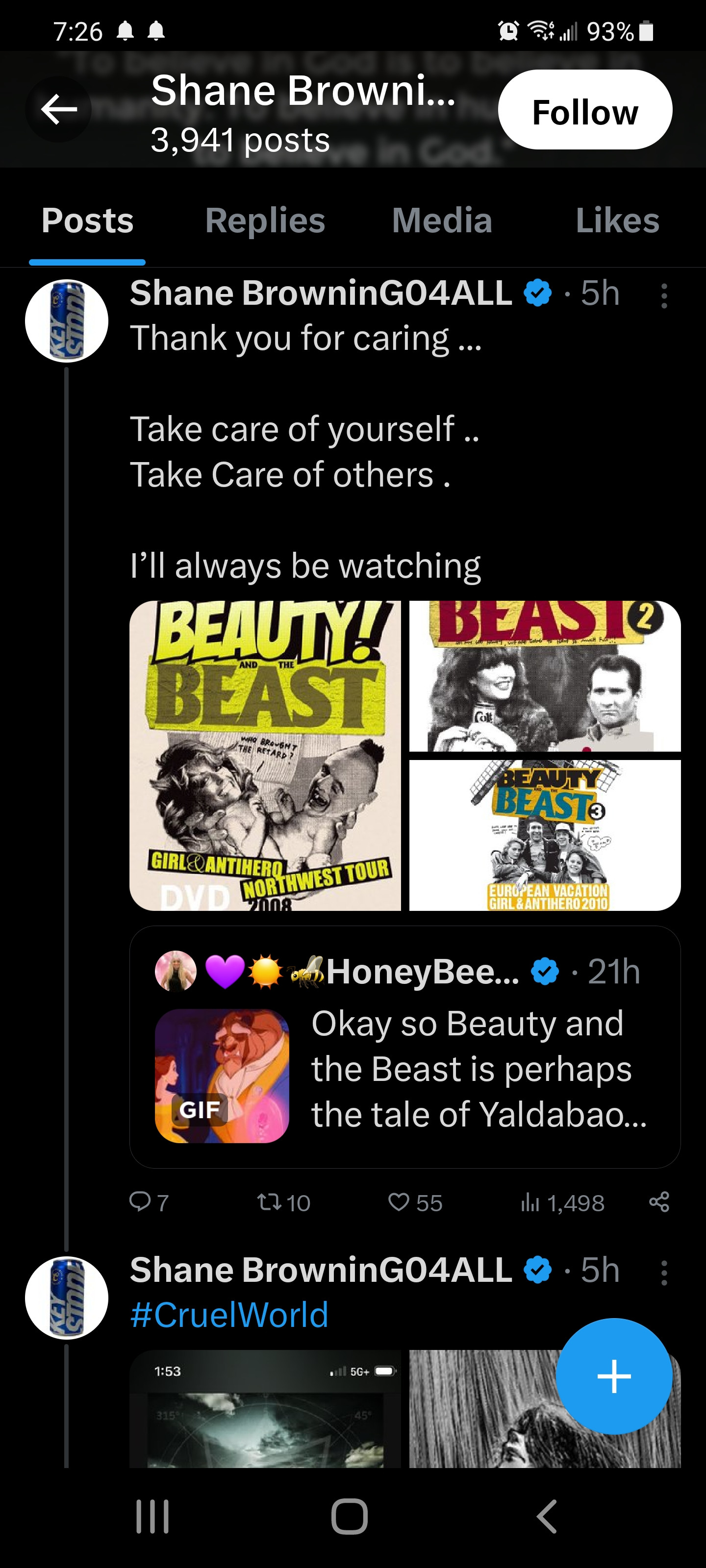The image size is (706, 1568).
Task: Switch to the Replies tab
Action: [x=265, y=220]
